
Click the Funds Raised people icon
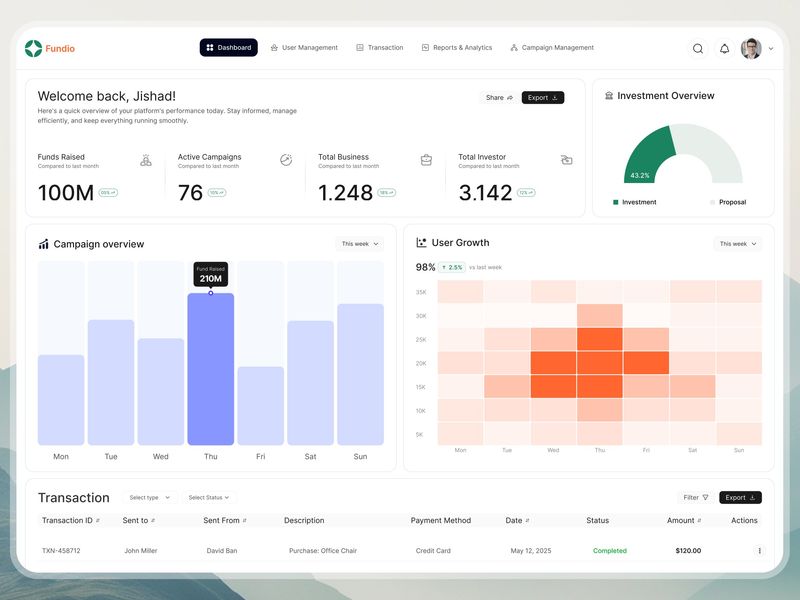[143, 162]
